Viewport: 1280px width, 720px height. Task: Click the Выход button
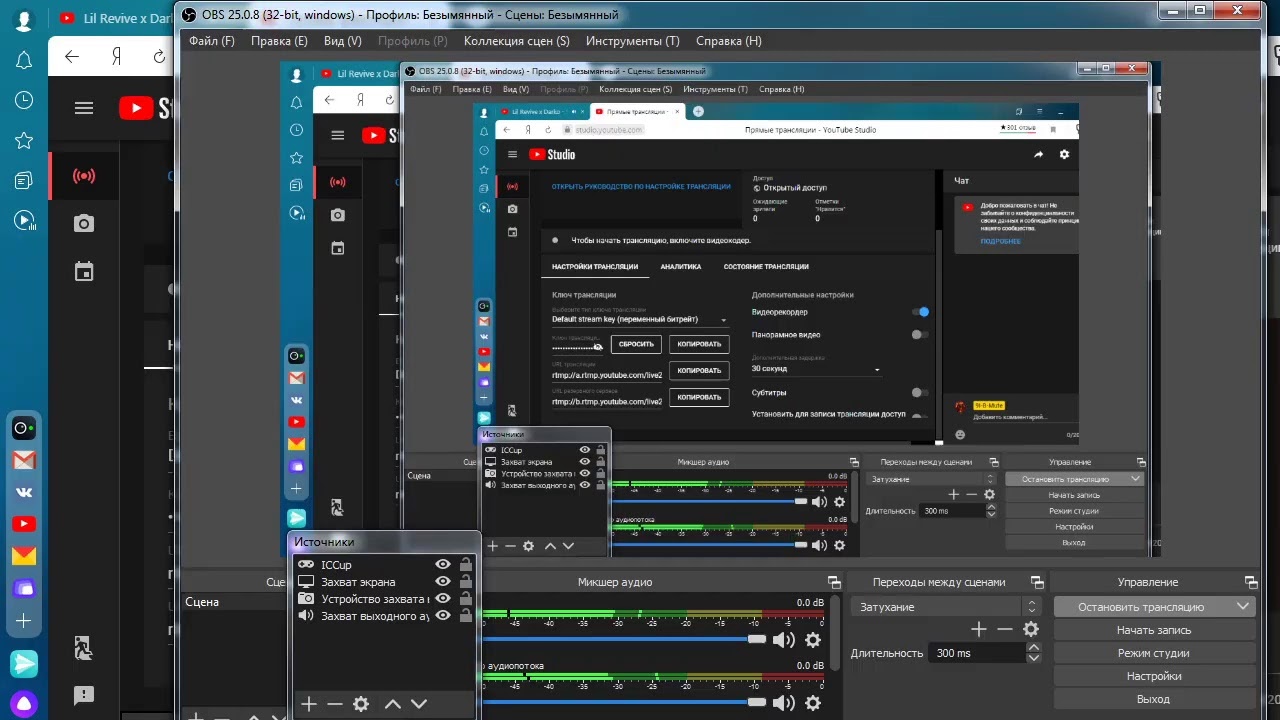pyautogui.click(x=1154, y=699)
